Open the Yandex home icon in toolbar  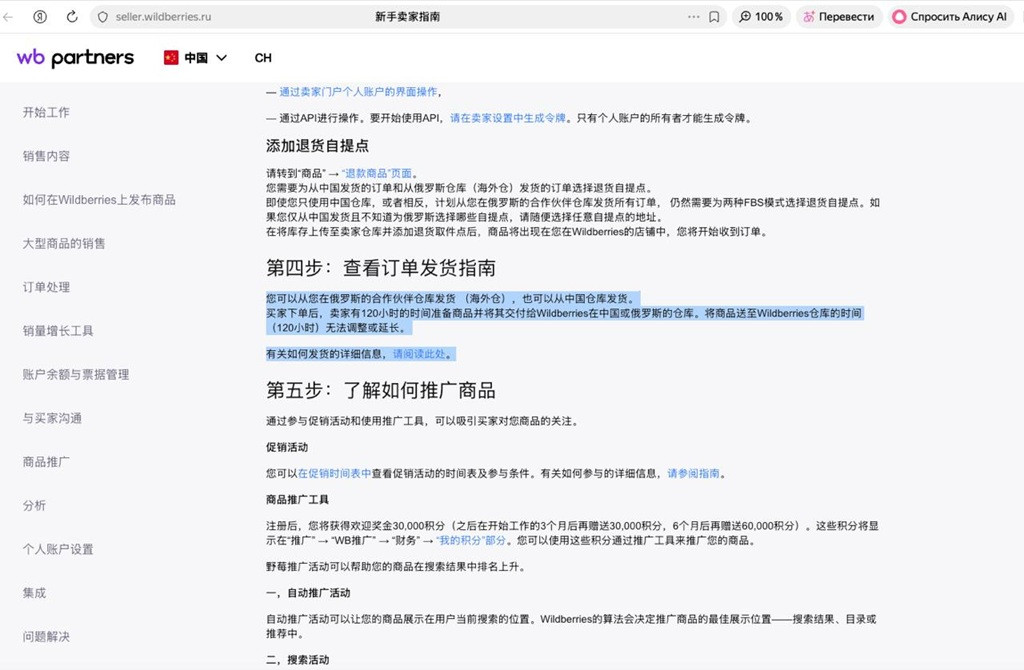click(40, 17)
